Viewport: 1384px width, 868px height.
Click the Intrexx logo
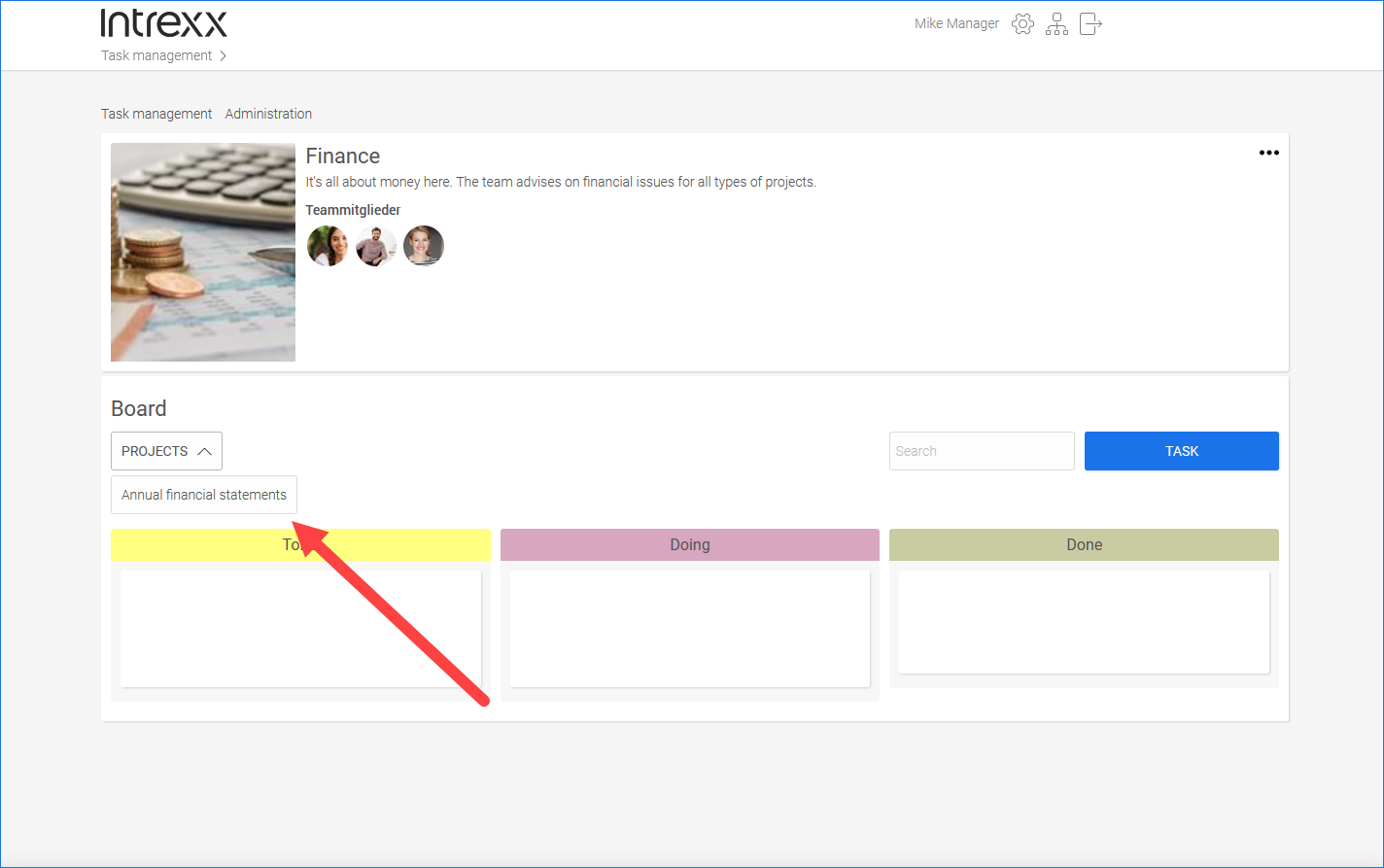click(x=163, y=23)
